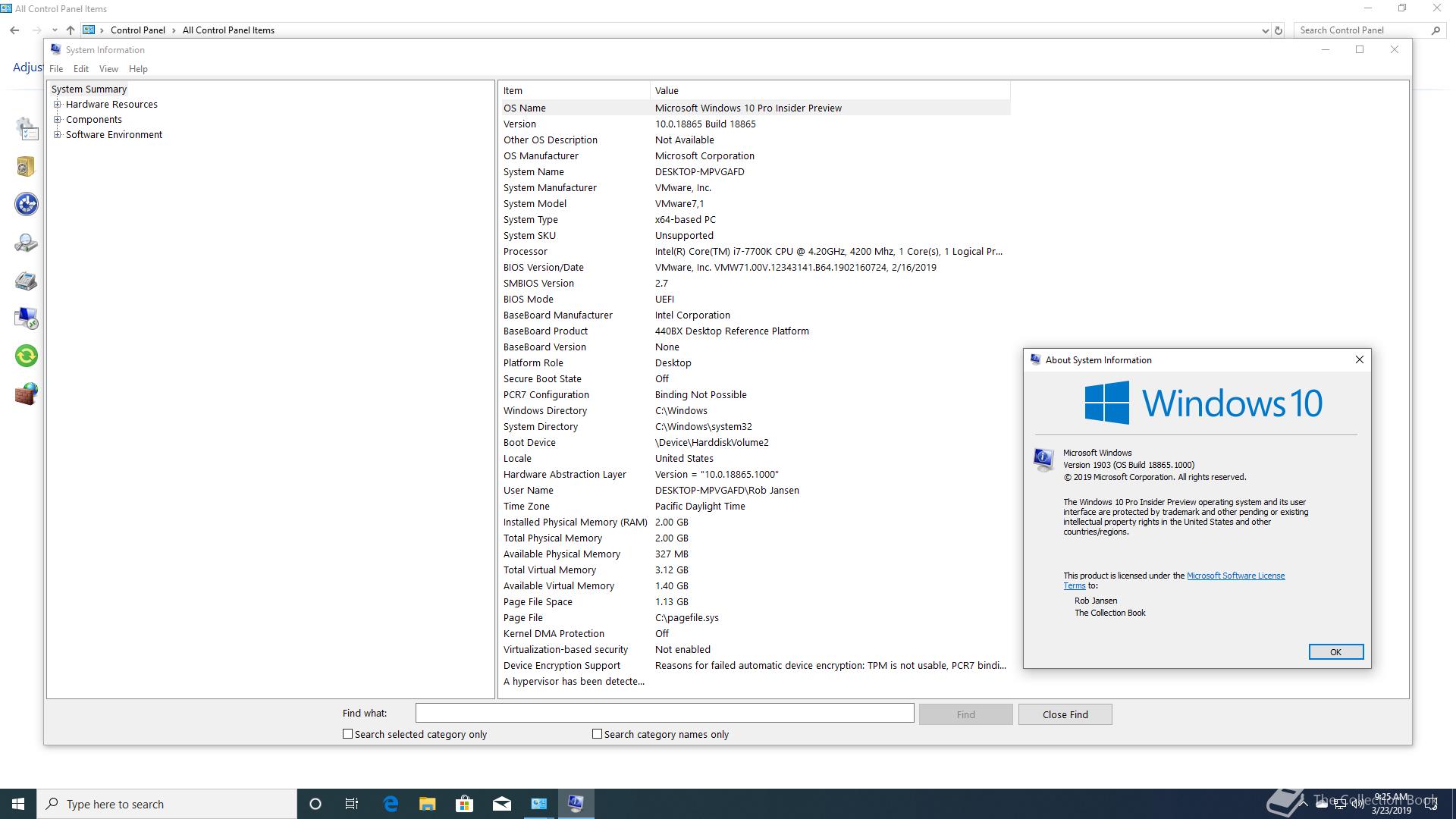Image resolution: width=1456 pixels, height=819 pixels.
Task: Click System Information title bar icon
Action: click(x=55, y=49)
